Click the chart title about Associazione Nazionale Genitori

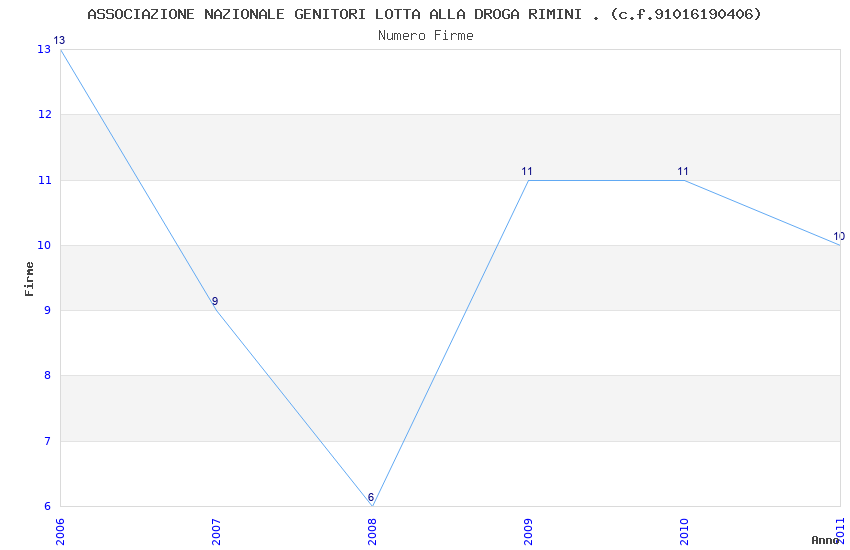[x=424, y=14]
